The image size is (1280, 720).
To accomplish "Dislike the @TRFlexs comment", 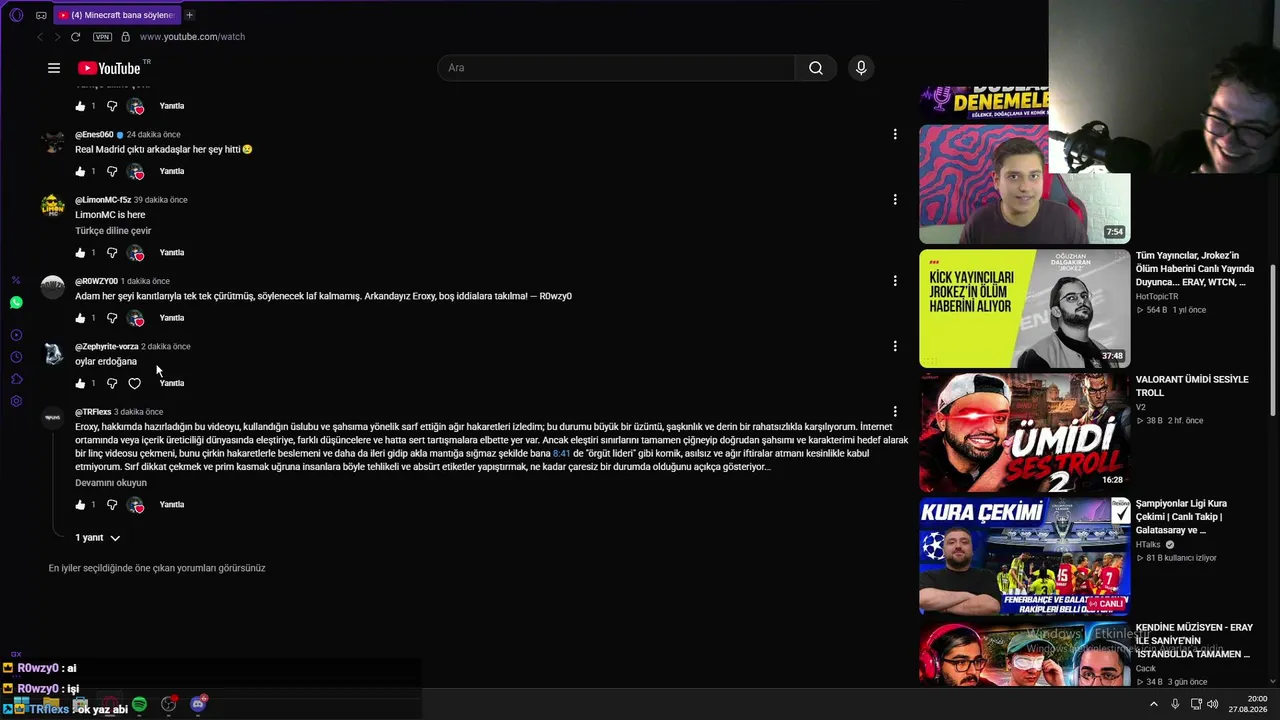I will pyautogui.click(x=112, y=505).
